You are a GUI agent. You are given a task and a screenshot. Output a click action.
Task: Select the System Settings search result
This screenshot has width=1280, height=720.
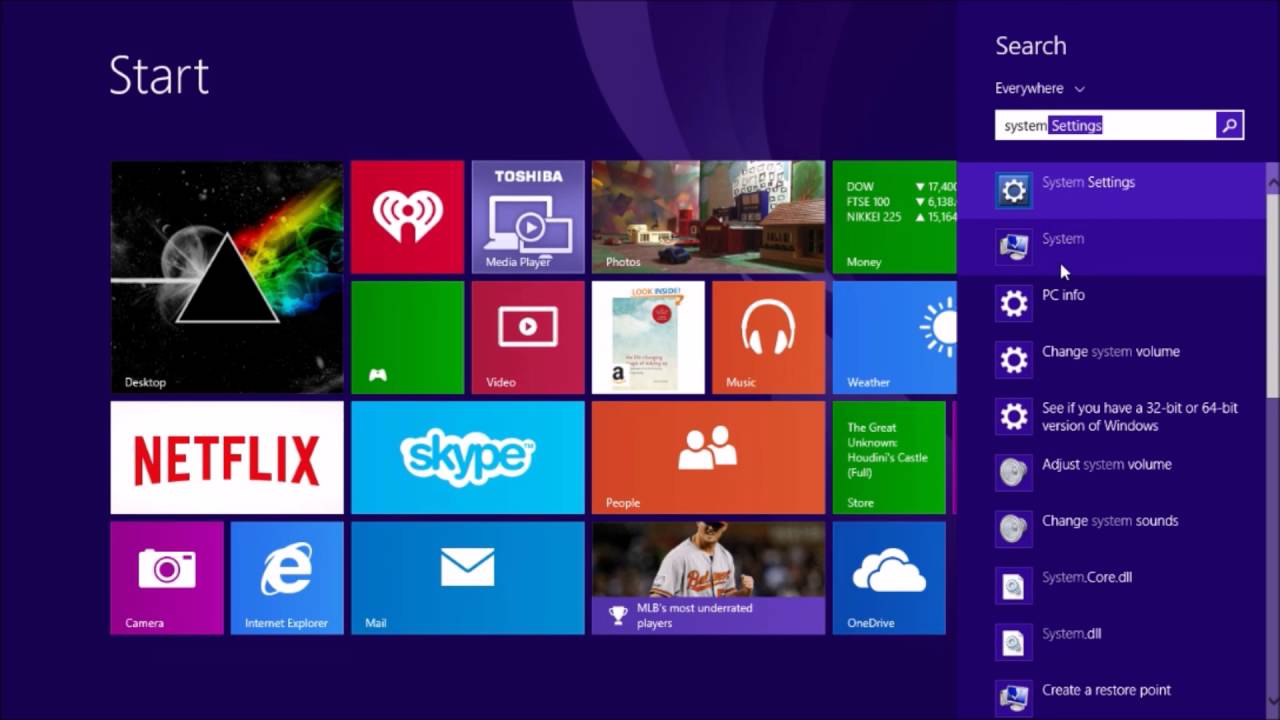pyautogui.click(x=1112, y=190)
